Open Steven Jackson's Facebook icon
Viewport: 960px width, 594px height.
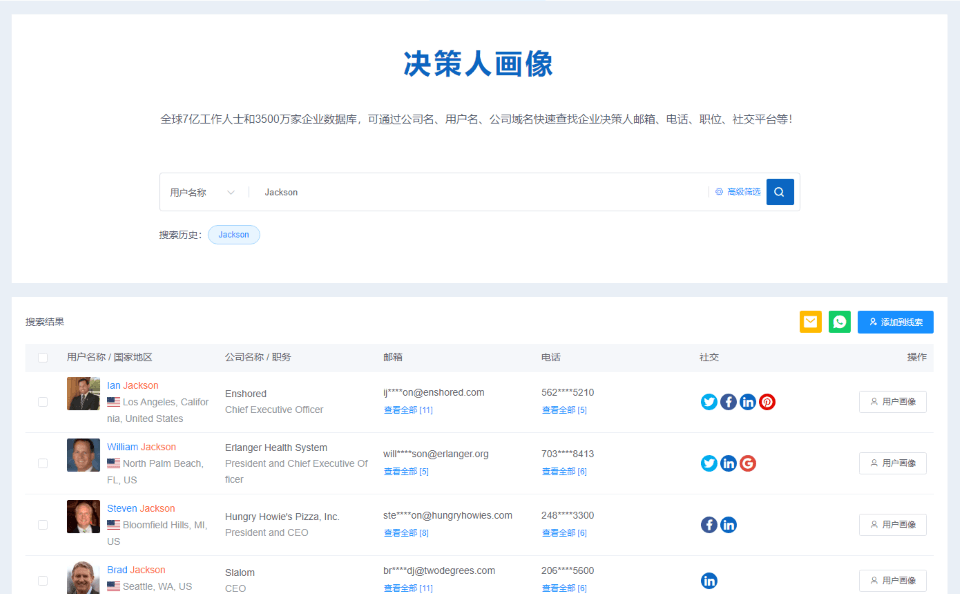click(x=709, y=525)
